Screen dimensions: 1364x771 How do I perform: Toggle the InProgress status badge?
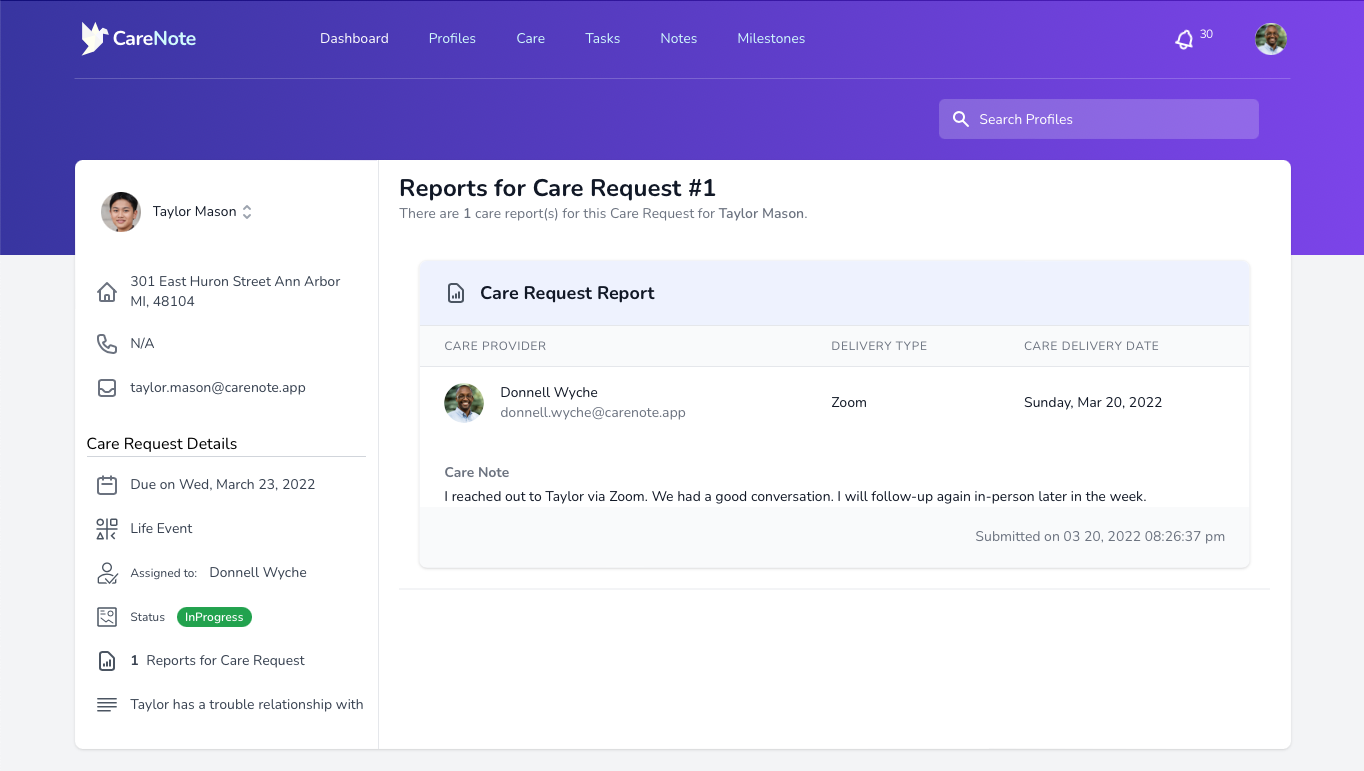tap(214, 617)
